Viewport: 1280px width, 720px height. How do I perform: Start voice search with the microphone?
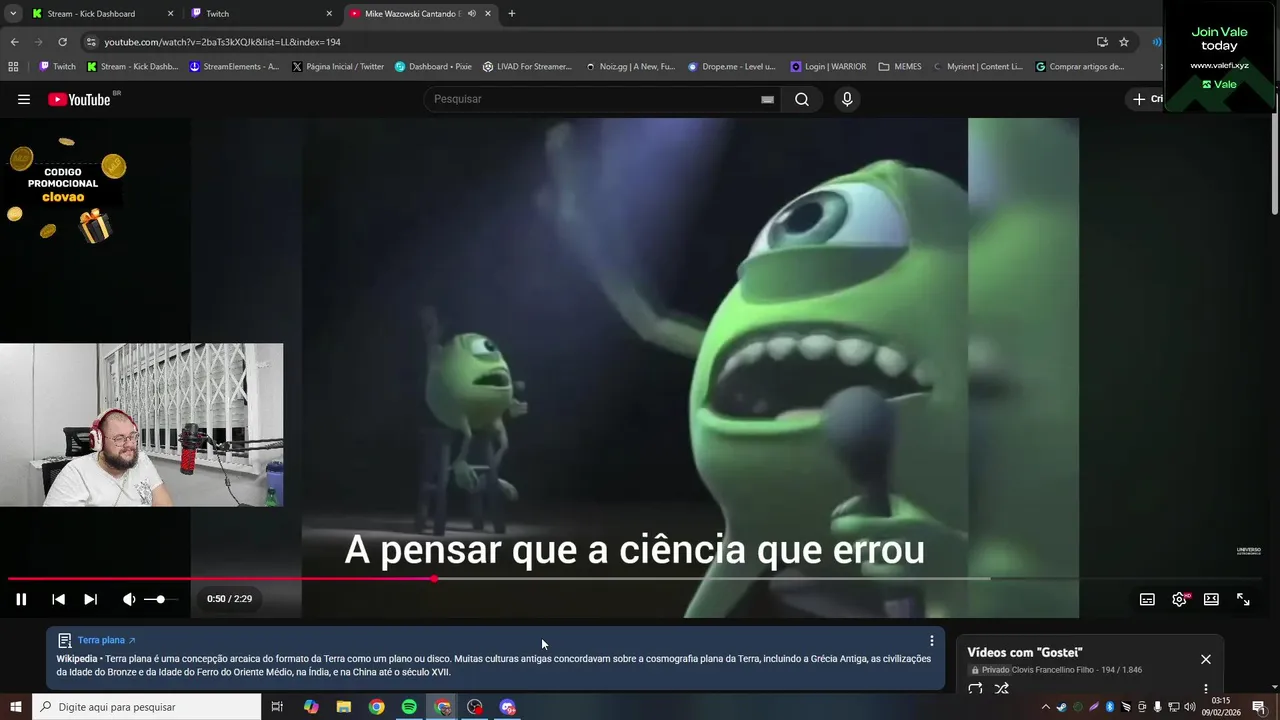847,99
